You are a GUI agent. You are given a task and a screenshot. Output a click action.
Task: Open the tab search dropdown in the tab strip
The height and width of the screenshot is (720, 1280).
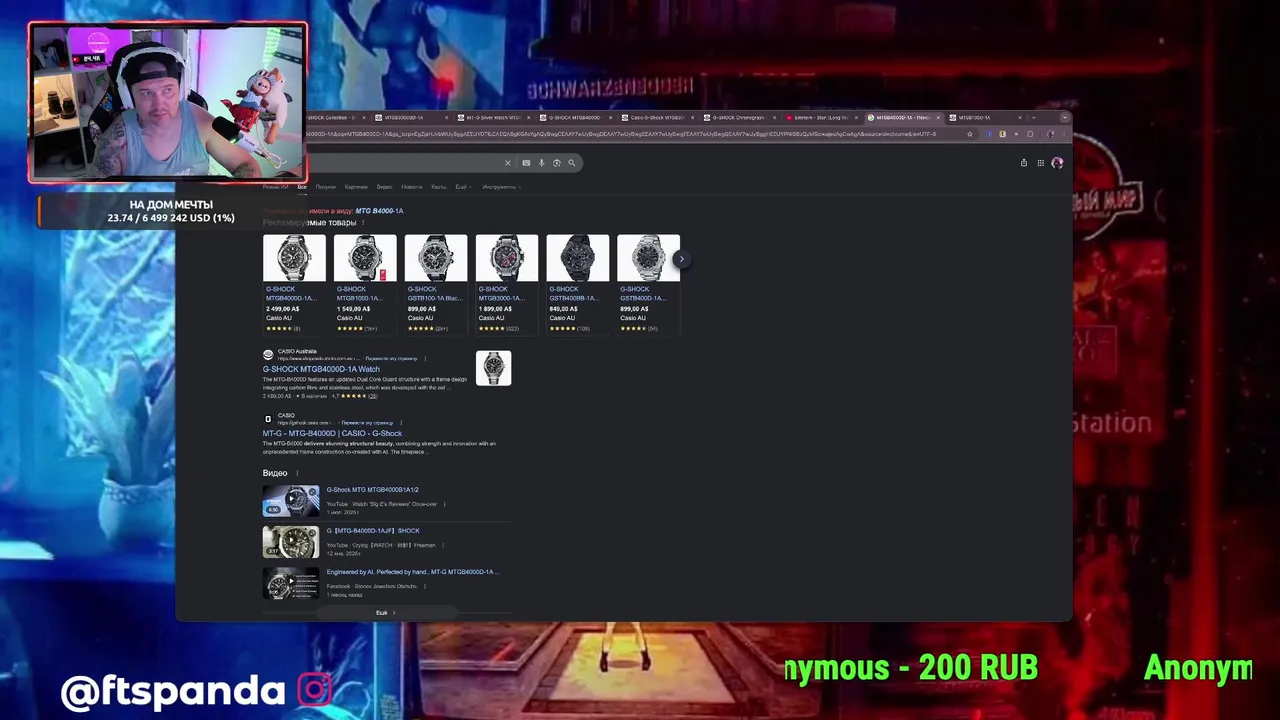pyautogui.click(x=1066, y=118)
